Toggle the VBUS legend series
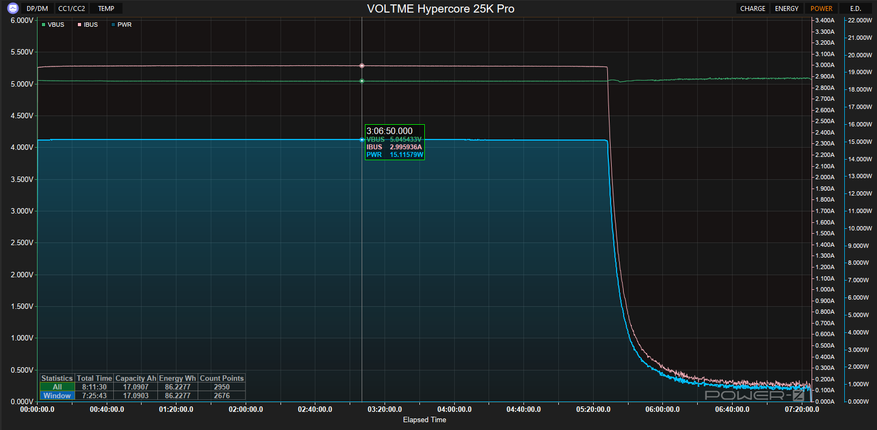This screenshot has width=877, height=430. point(55,25)
